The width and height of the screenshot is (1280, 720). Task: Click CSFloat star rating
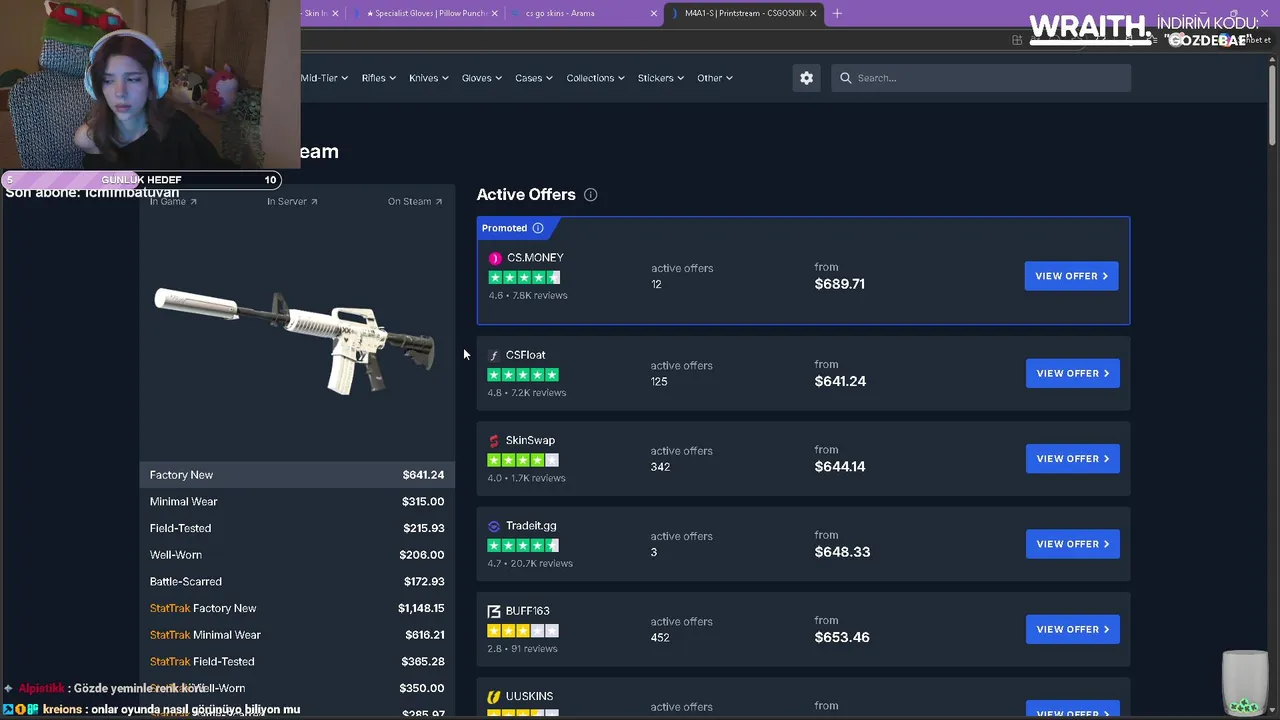tap(523, 375)
